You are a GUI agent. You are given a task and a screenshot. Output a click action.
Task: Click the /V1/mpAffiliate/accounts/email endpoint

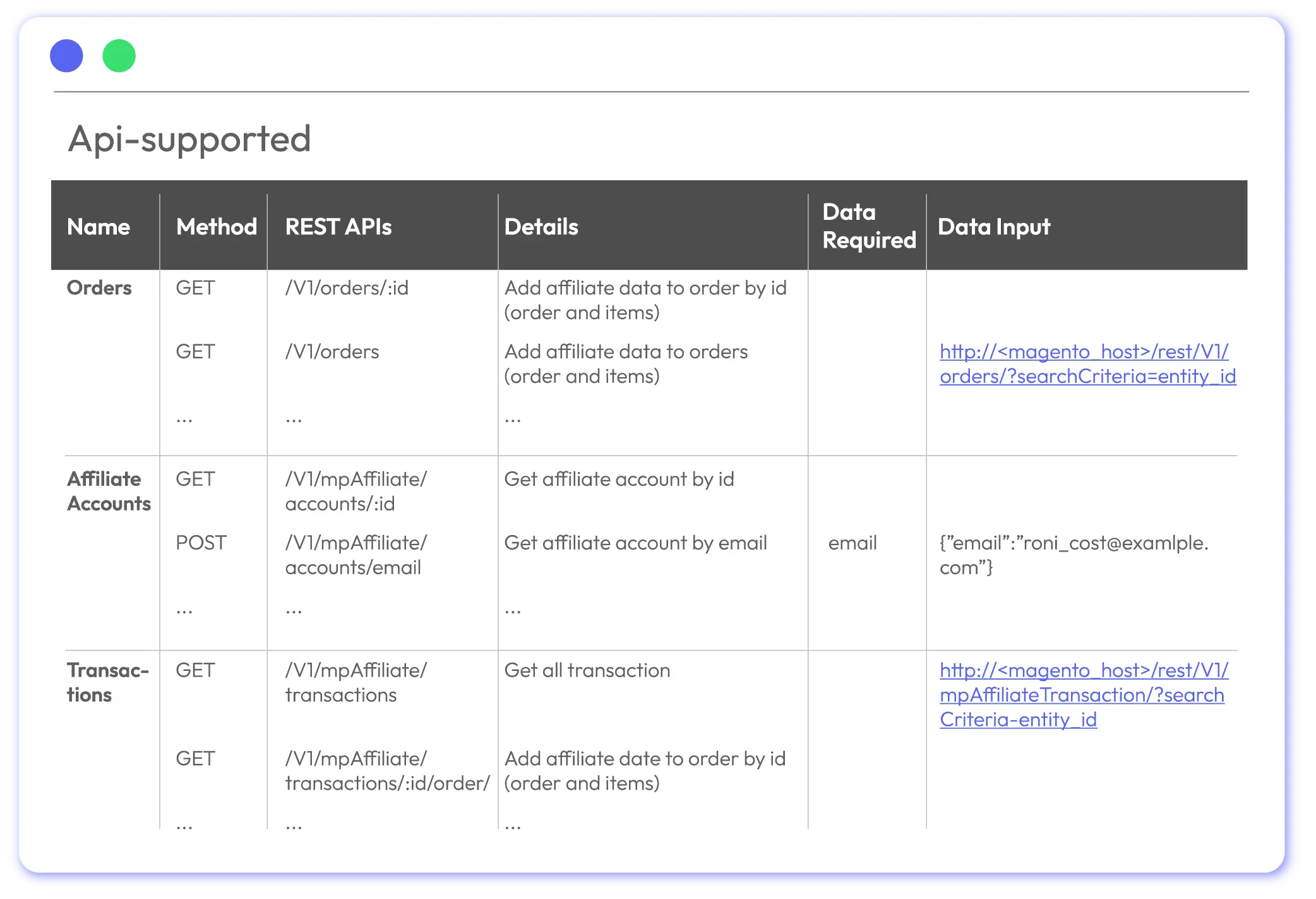356,555
